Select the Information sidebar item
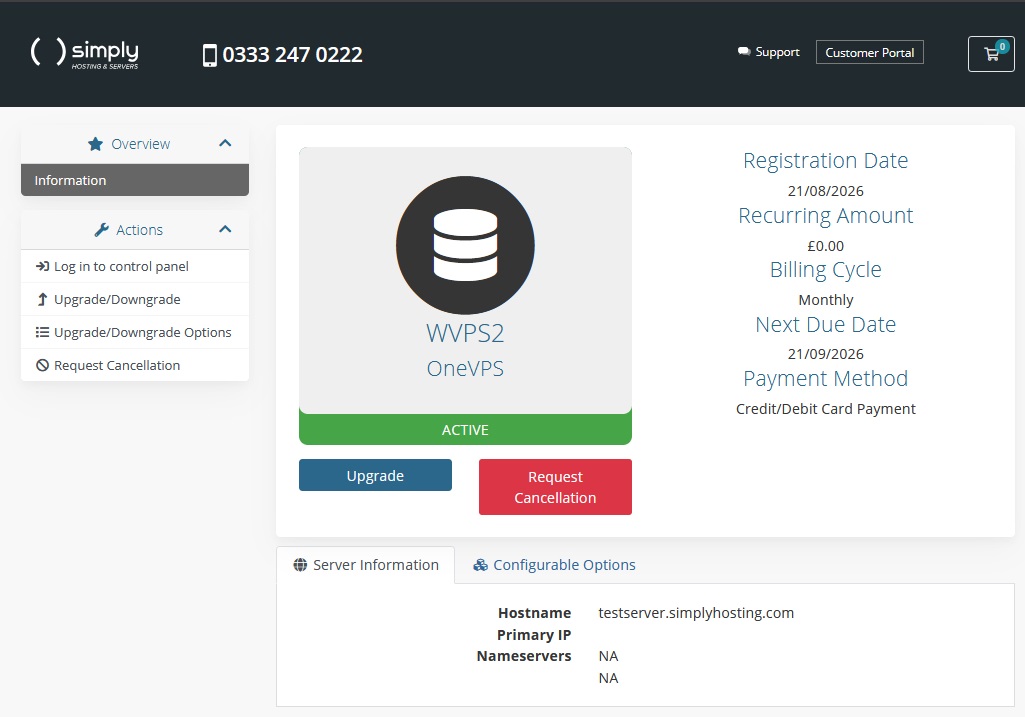 [135, 180]
